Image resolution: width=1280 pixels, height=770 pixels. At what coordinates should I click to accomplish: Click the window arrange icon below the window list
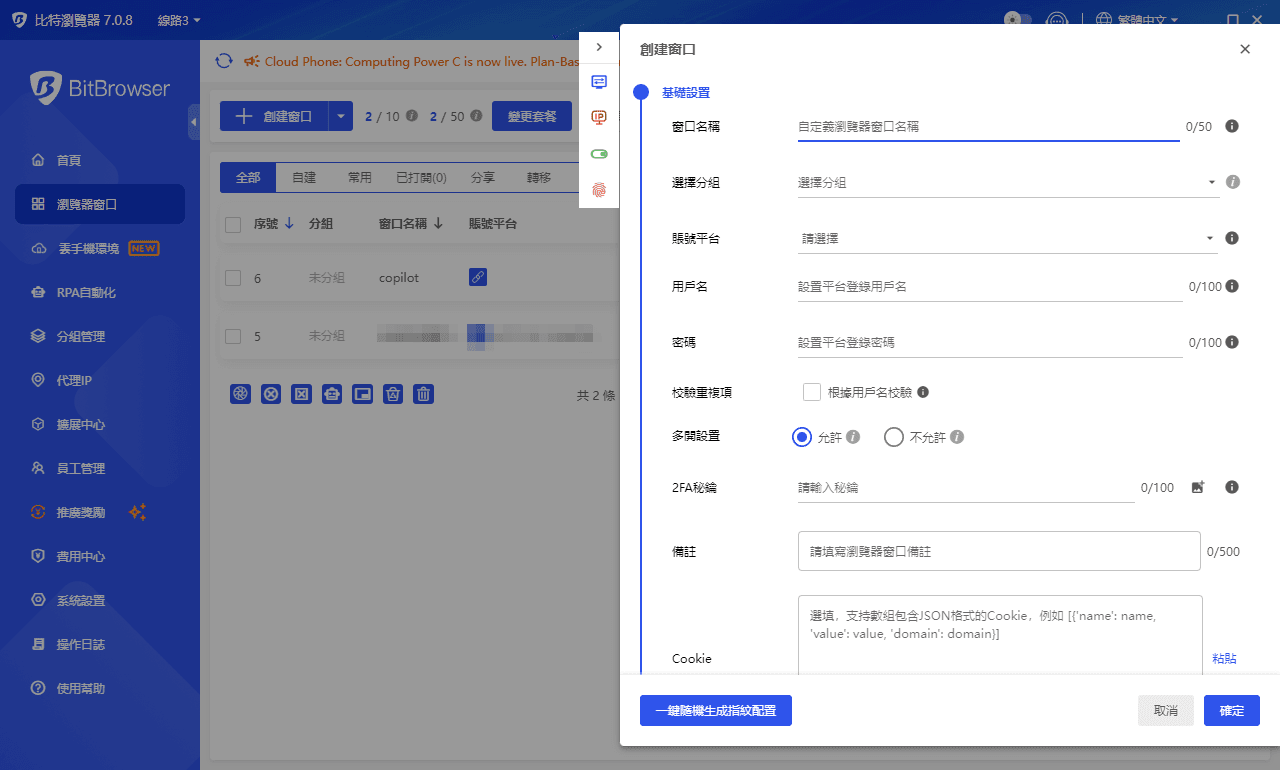click(362, 393)
